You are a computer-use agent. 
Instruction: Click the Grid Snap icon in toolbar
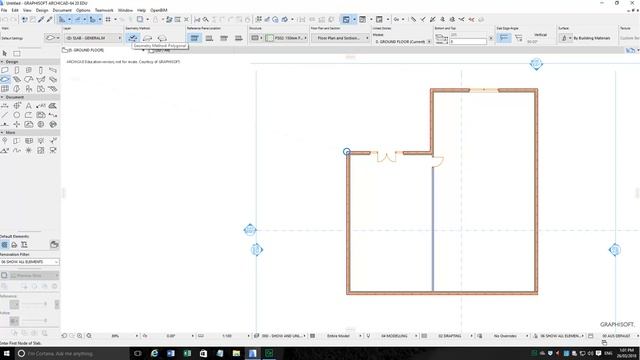click(108, 19)
